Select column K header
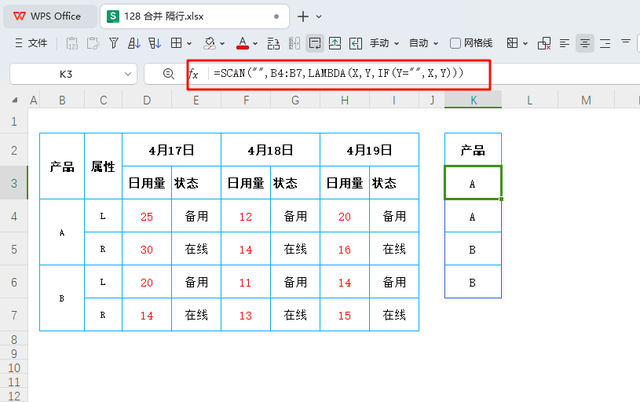This screenshot has height=402, width=640. (x=473, y=100)
